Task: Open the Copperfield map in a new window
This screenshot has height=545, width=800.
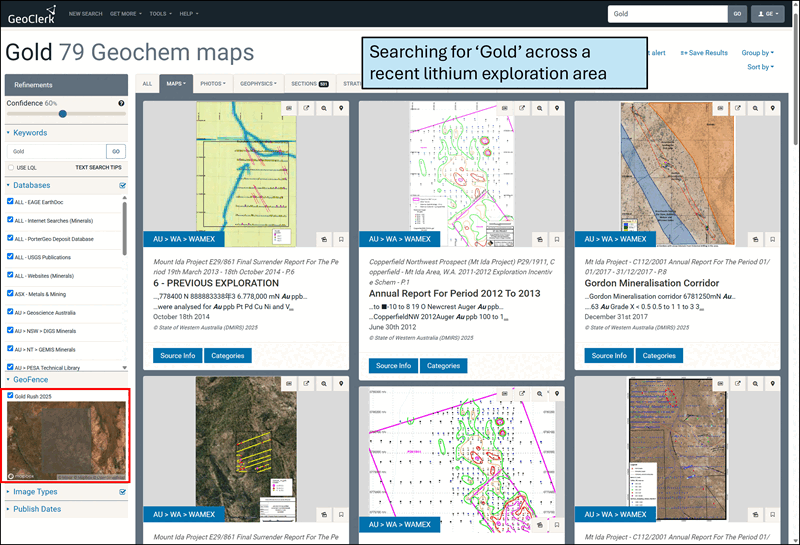Action: point(522,107)
